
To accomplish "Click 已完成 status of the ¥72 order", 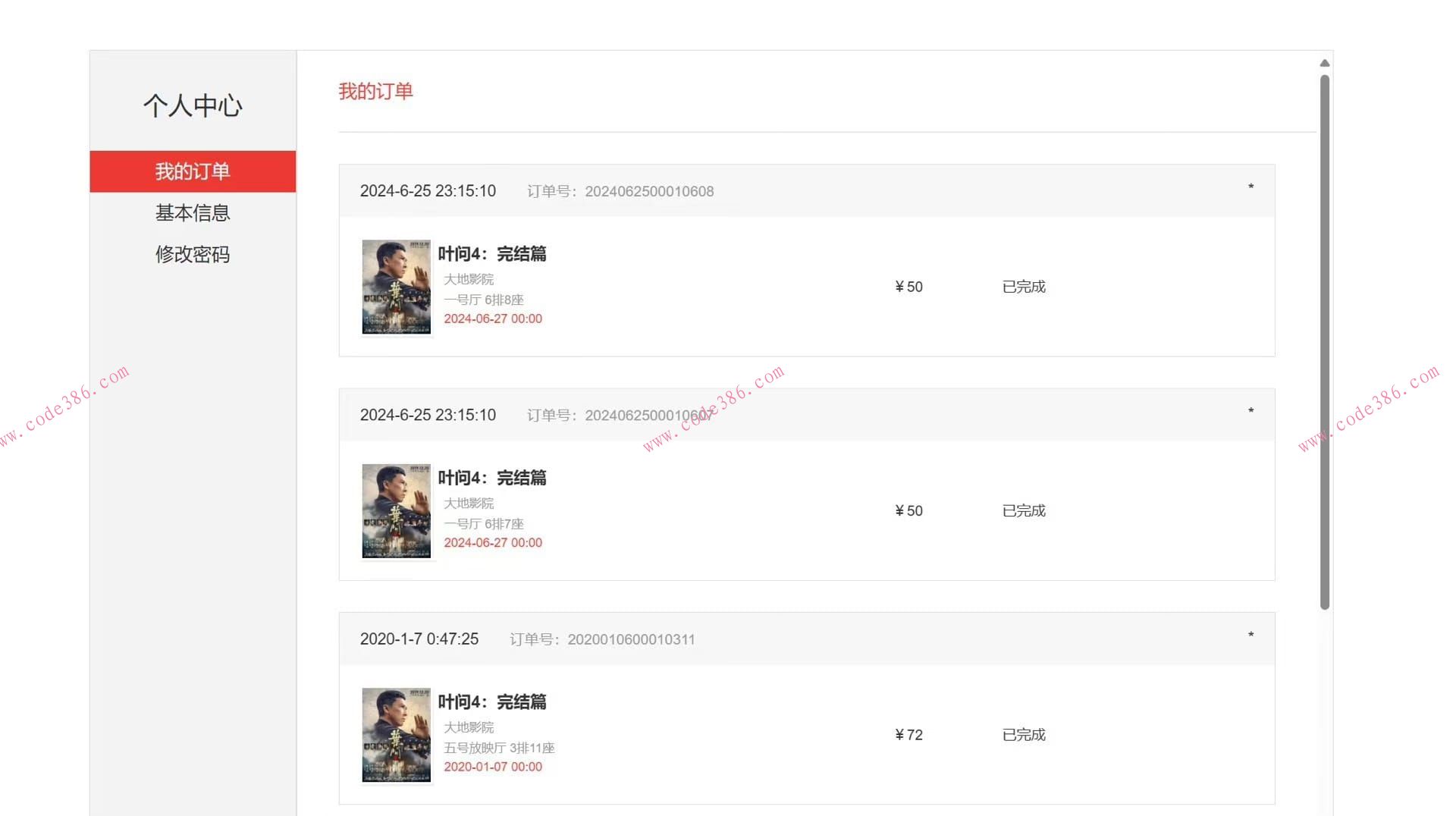I will tap(1024, 735).
